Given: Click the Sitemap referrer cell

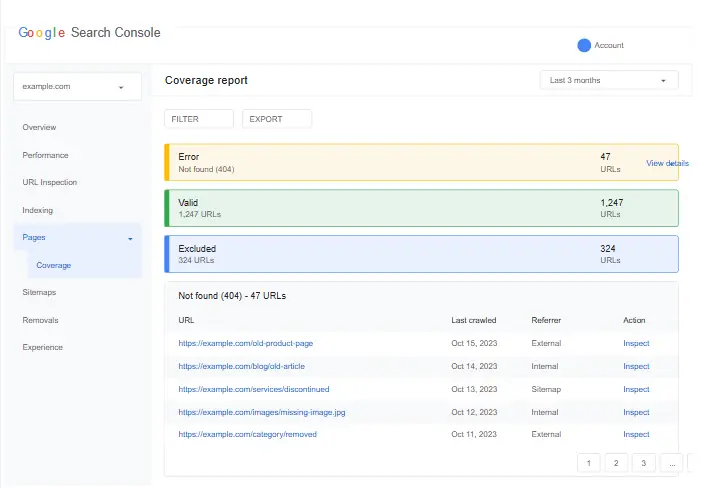Looking at the screenshot, I should (546, 389).
